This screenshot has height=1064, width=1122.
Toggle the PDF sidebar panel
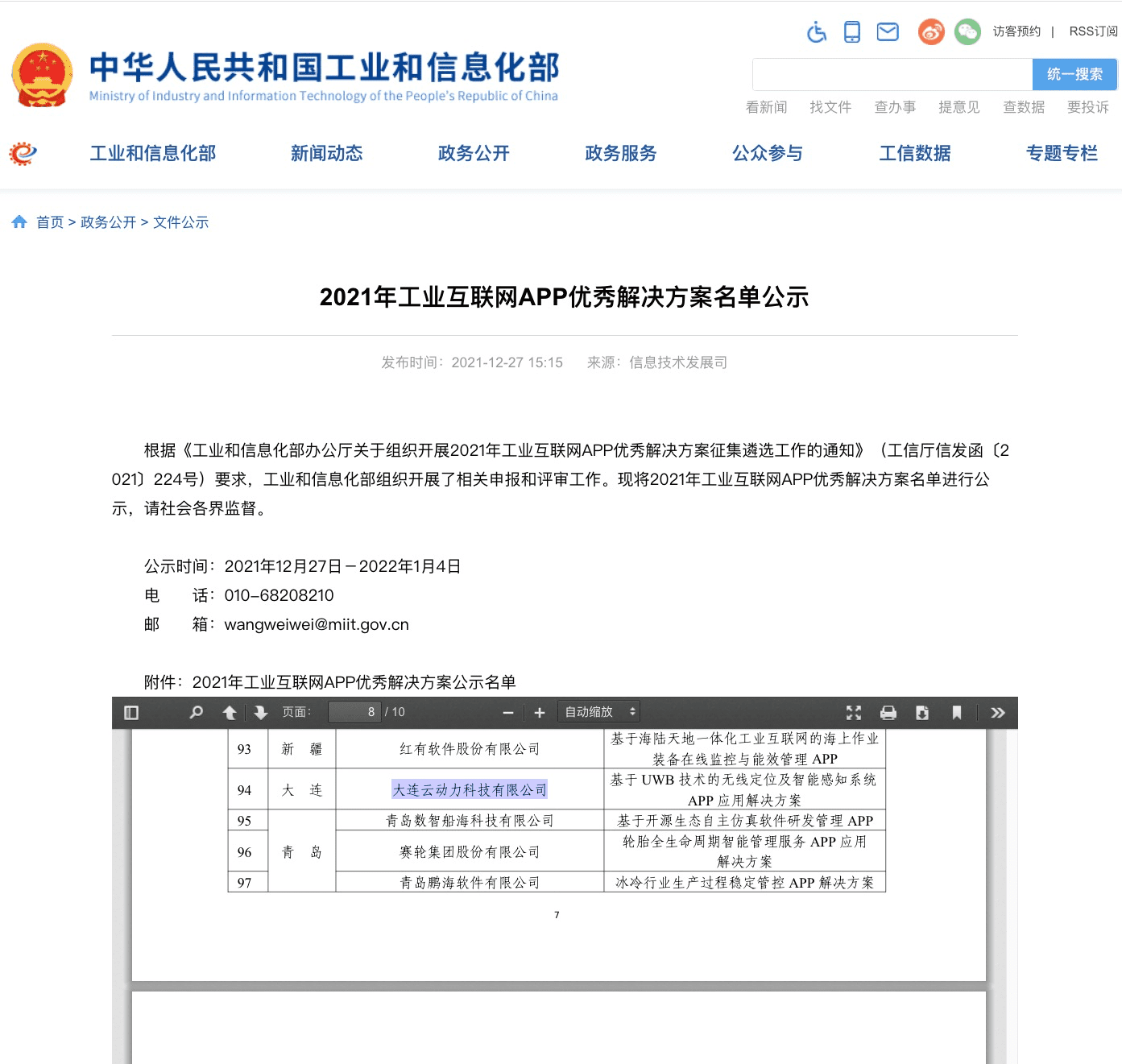point(130,712)
